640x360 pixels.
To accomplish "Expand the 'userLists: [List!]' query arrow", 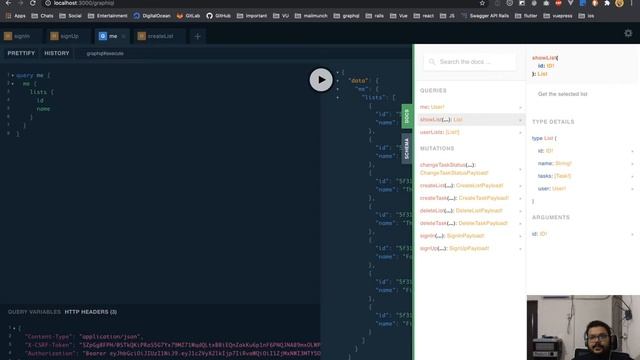I will (x=520, y=133).
